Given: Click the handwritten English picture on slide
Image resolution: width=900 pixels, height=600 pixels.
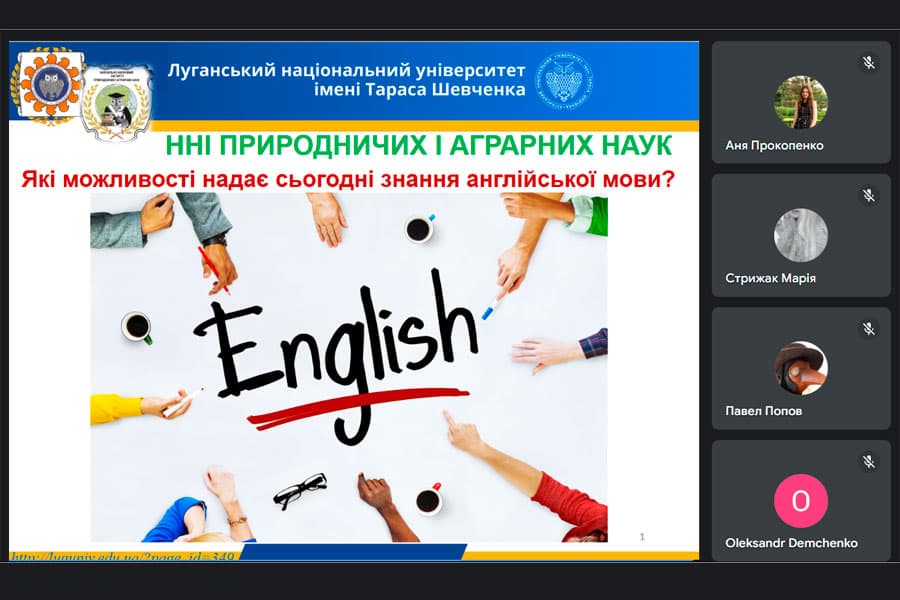Looking at the screenshot, I should pos(349,366).
